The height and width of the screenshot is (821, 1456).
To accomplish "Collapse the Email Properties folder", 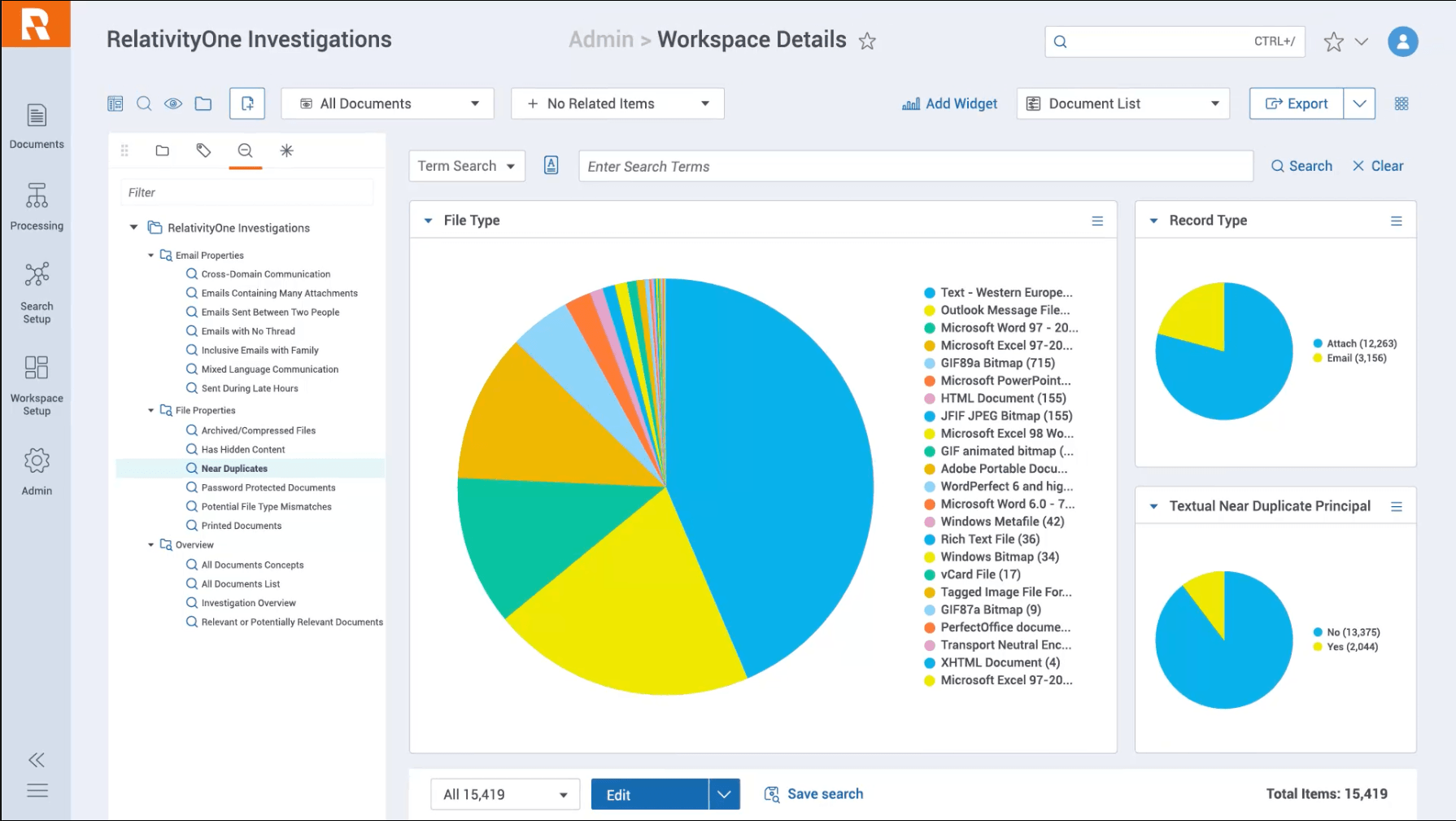I will click(150, 255).
